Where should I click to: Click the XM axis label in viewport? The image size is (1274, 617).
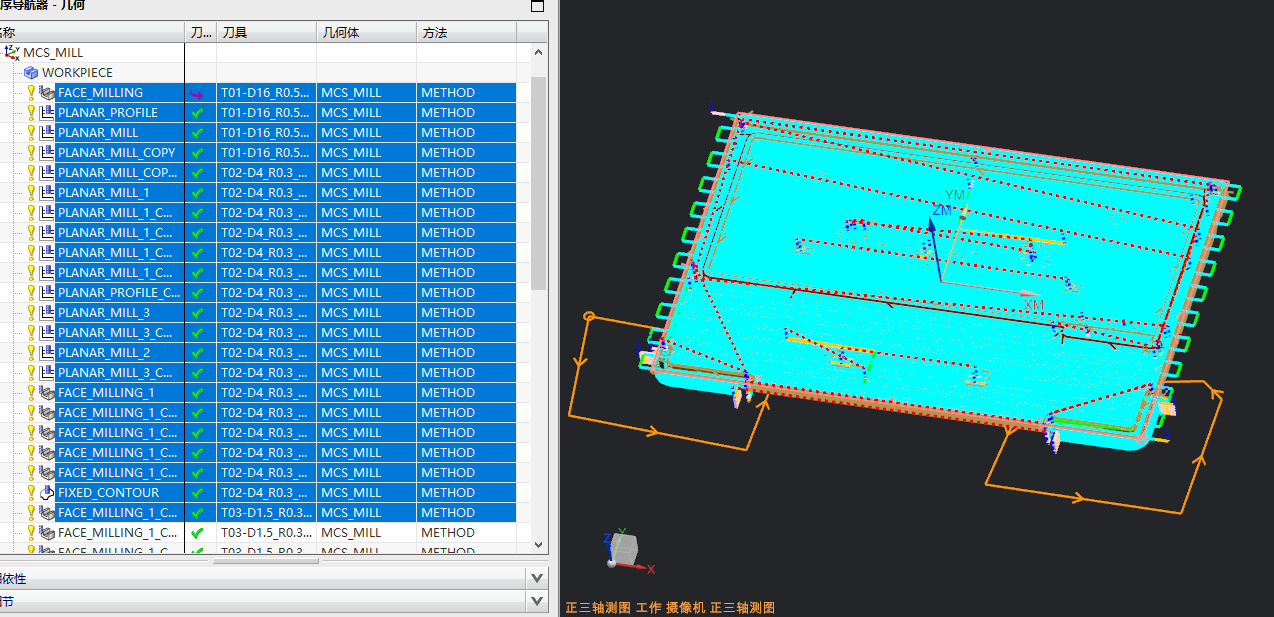coord(1034,303)
